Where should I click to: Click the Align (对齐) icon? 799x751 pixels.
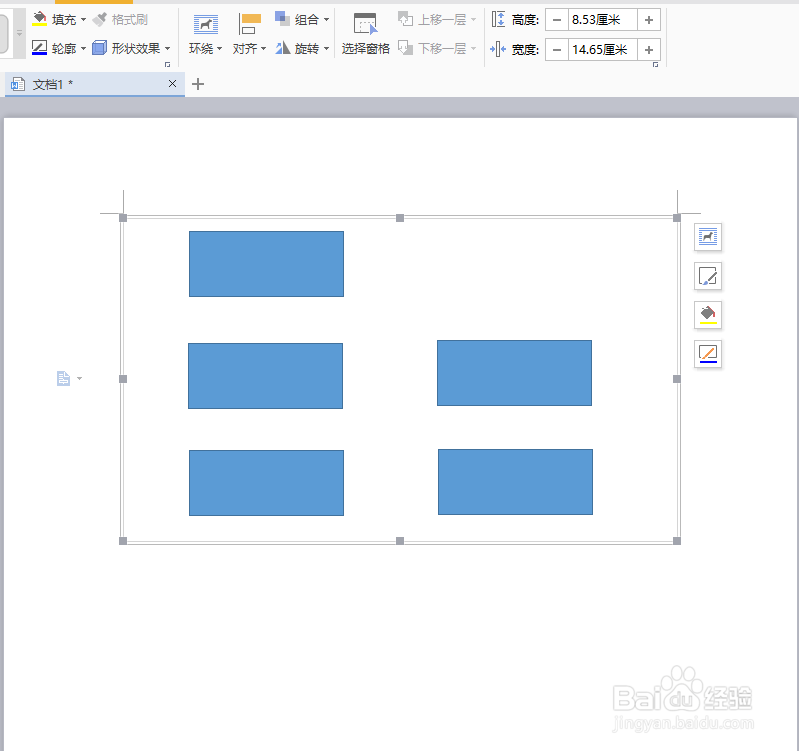(x=249, y=24)
